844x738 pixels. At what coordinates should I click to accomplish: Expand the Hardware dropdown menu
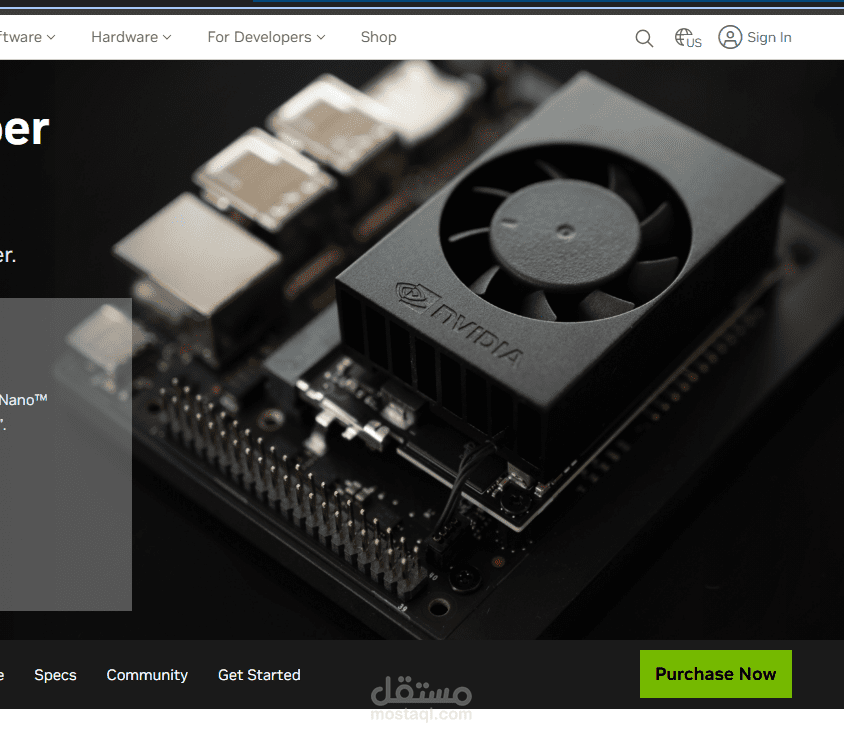tap(131, 37)
